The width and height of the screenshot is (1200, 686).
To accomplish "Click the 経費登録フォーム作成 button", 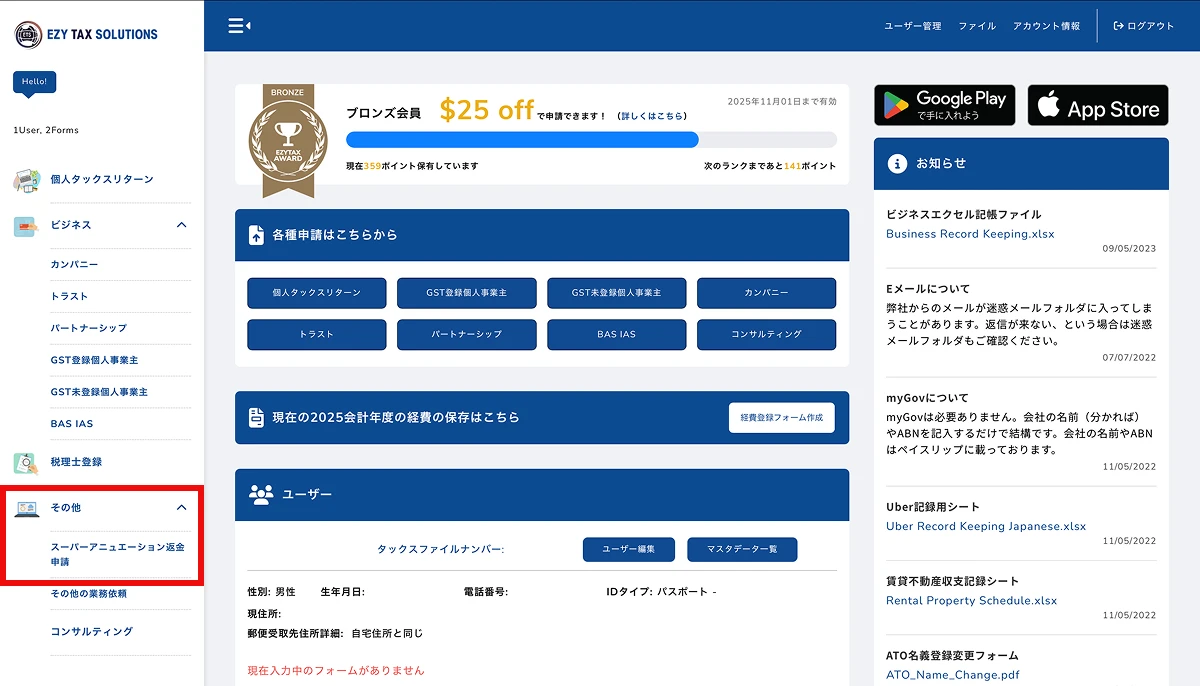I will 781,417.
